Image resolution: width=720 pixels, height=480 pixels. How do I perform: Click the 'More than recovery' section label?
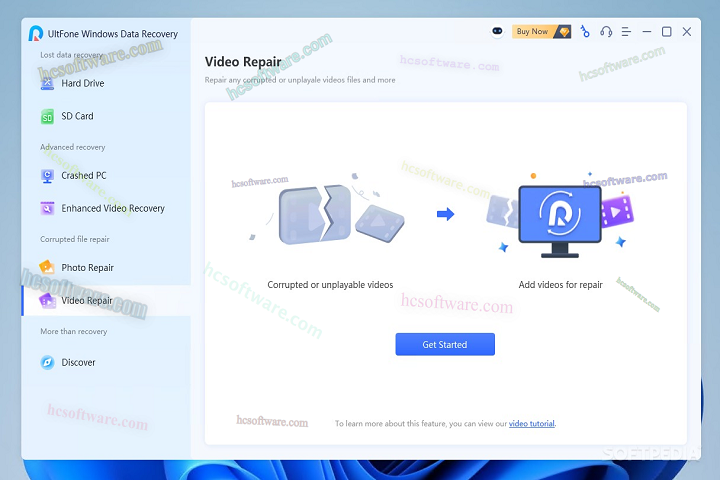coord(73,331)
